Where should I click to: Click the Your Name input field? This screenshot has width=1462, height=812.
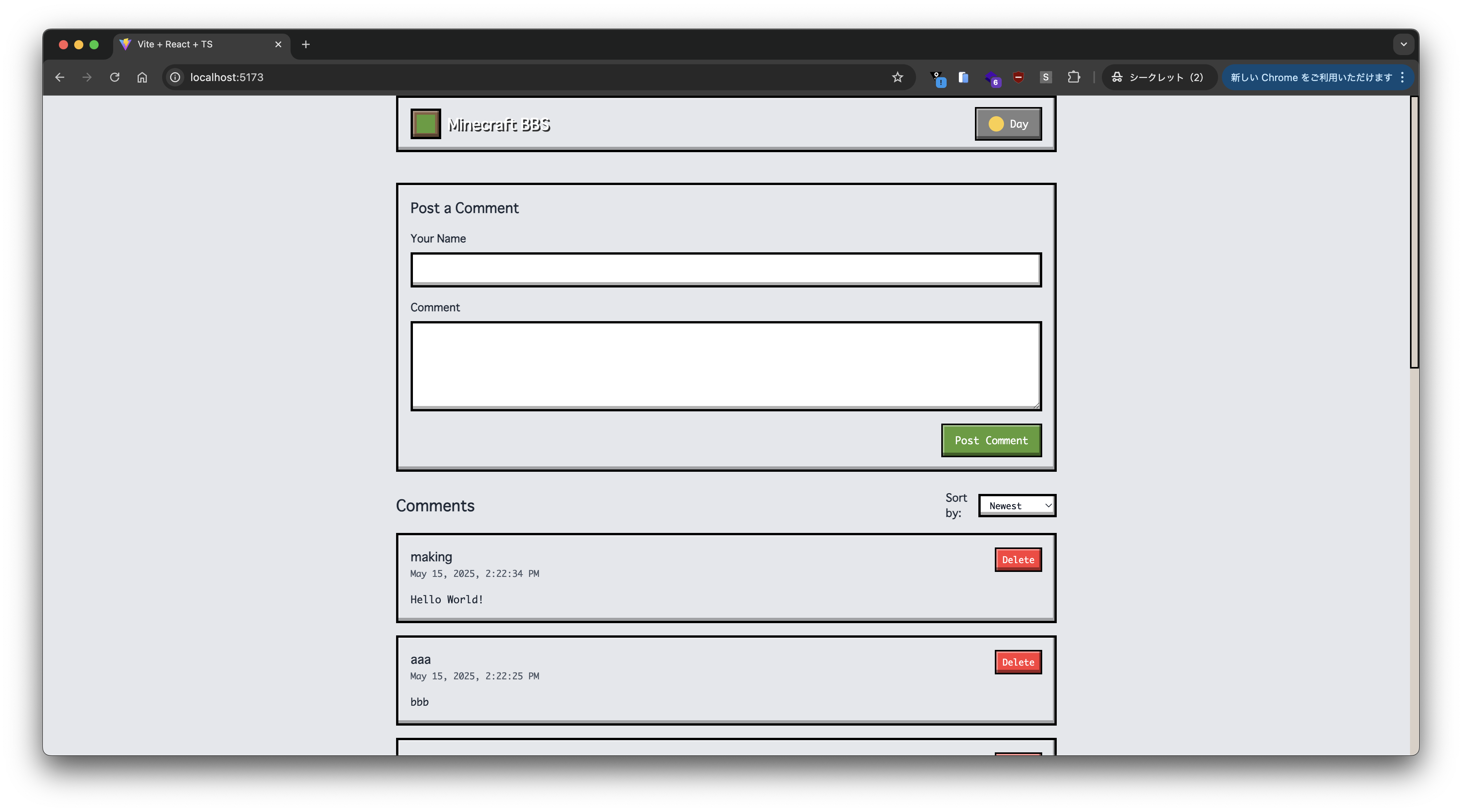coord(725,270)
